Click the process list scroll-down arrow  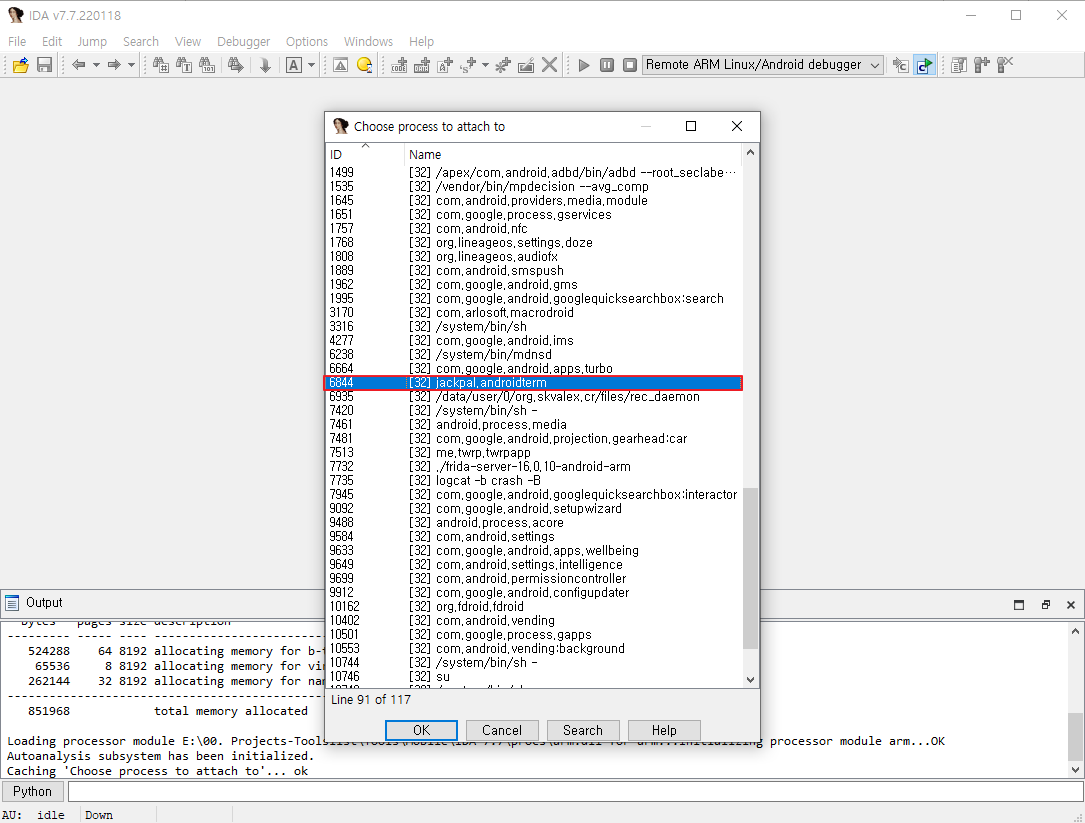pos(750,680)
